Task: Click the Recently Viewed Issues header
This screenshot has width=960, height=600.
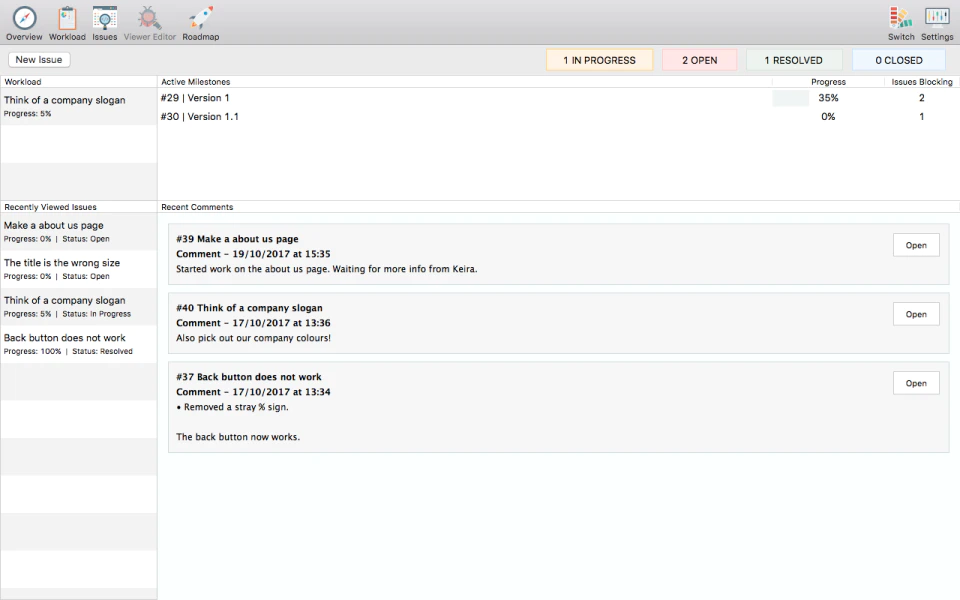Action: (x=50, y=207)
